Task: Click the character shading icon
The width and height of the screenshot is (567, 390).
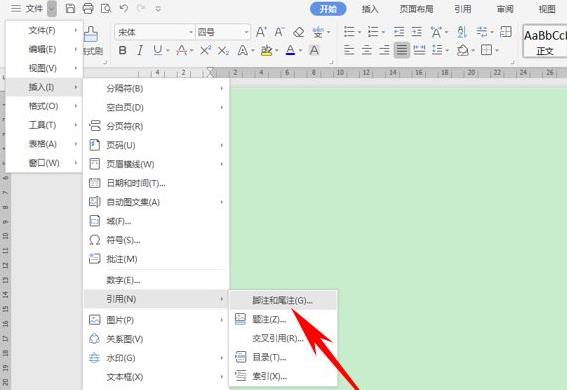Action: coord(314,50)
